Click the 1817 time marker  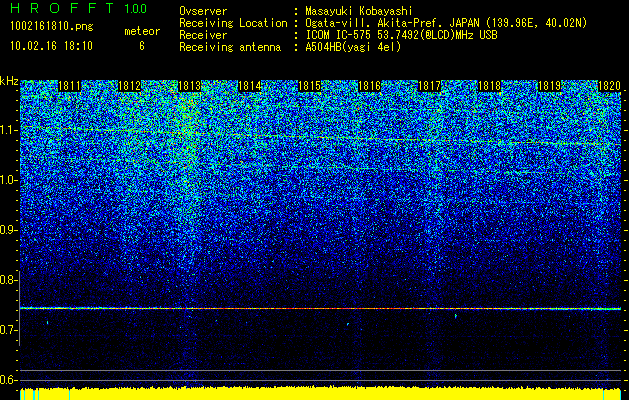(430, 86)
